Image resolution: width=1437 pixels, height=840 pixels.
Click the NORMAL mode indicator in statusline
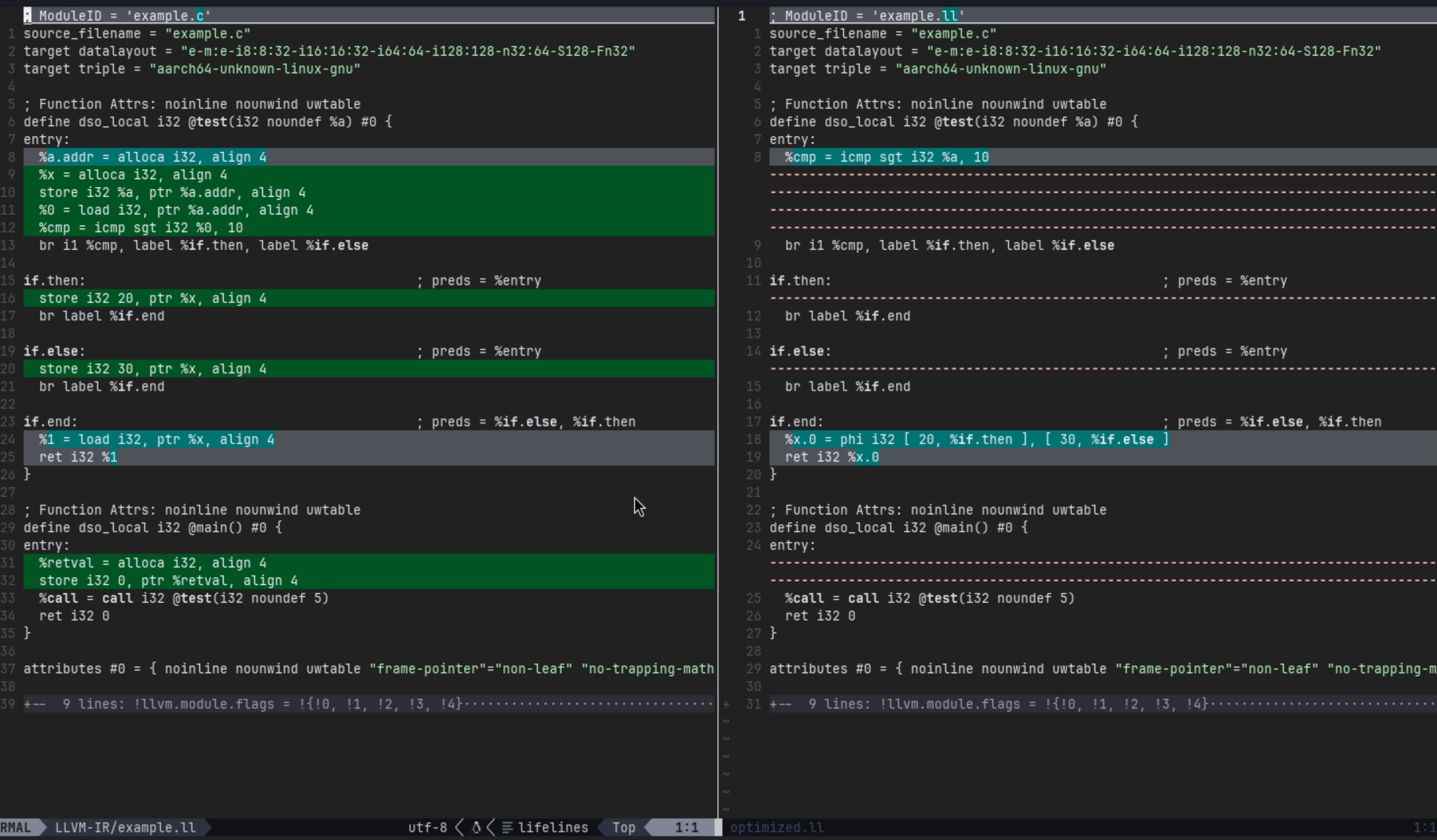click(16, 827)
